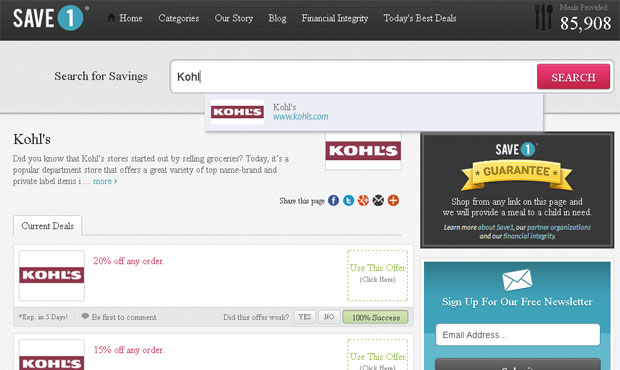620x370 pixels.
Task: Click the www.kohls.com suggestion link
Action: point(301,117)
